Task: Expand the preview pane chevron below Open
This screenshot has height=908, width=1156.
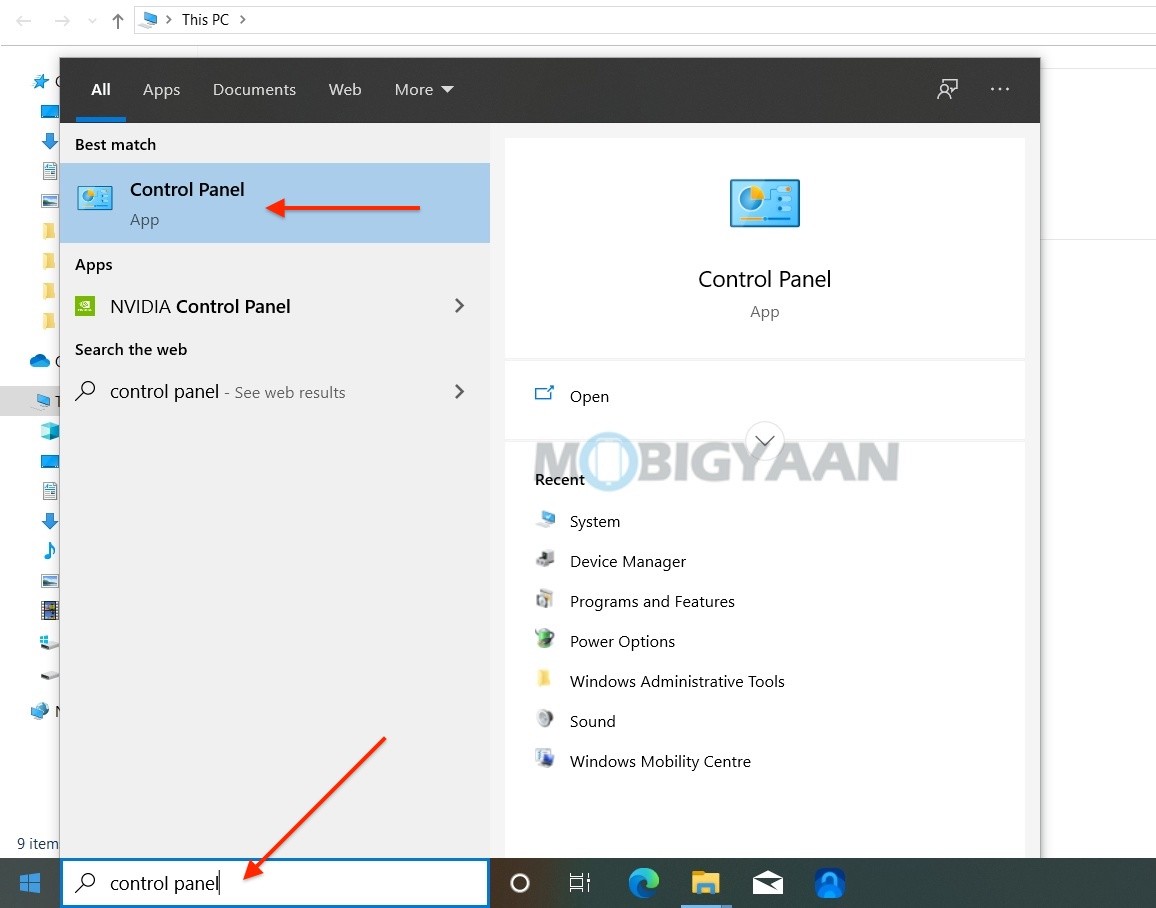Action: (x=764, y=441)
